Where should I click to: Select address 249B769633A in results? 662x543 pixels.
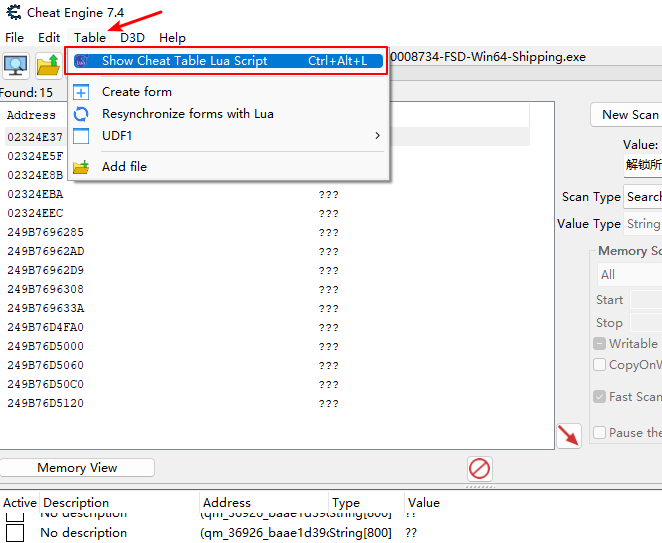point(46,308)
